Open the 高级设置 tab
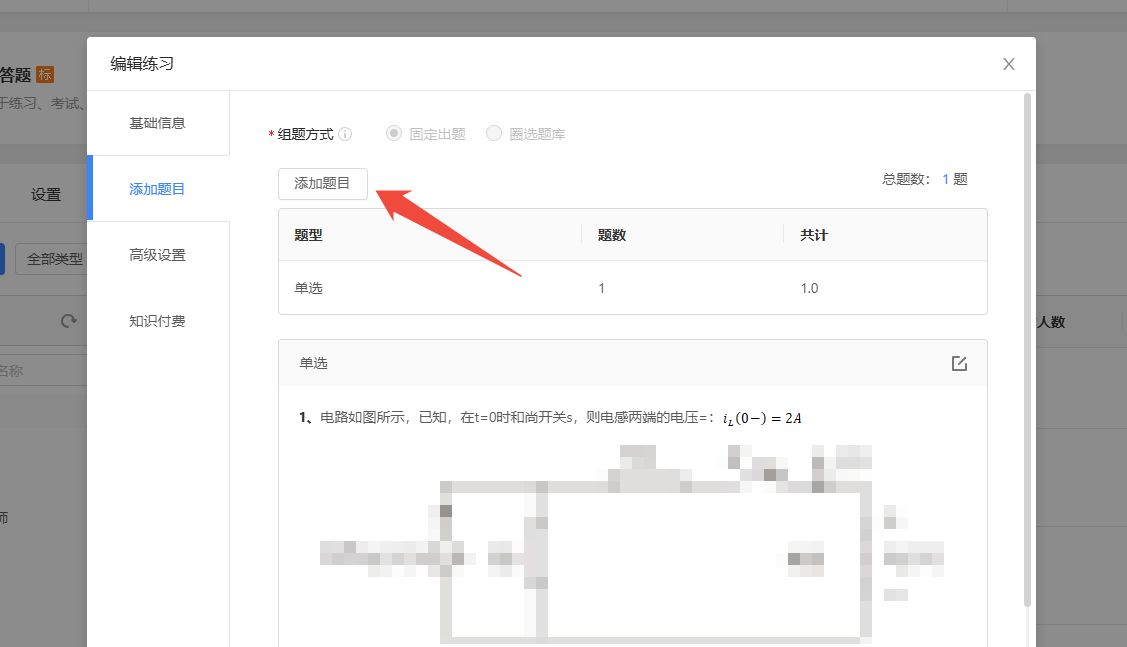 [157, 255]
